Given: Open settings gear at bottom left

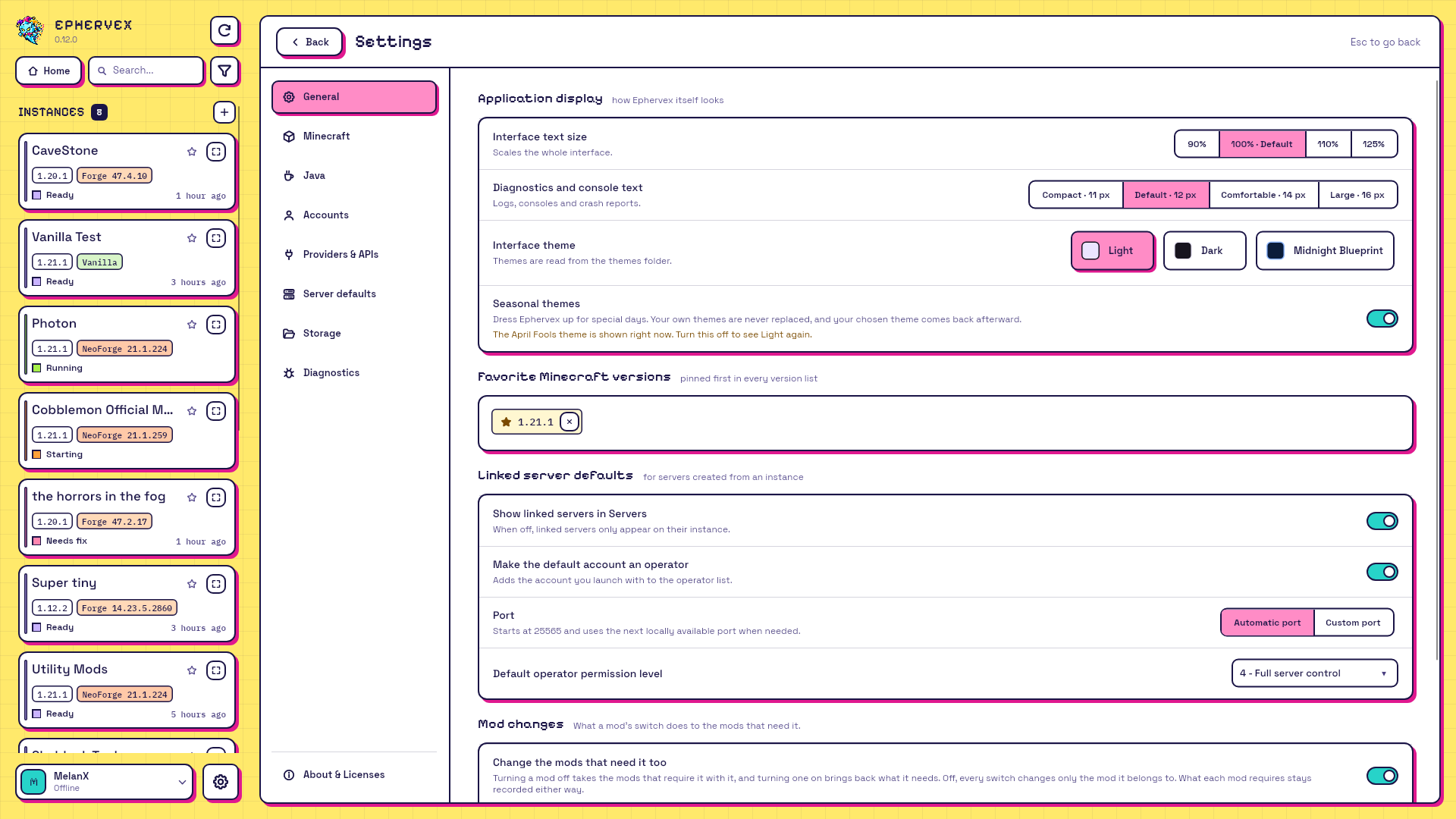Looking at the screenshot, I should click(x=221, y=782).
